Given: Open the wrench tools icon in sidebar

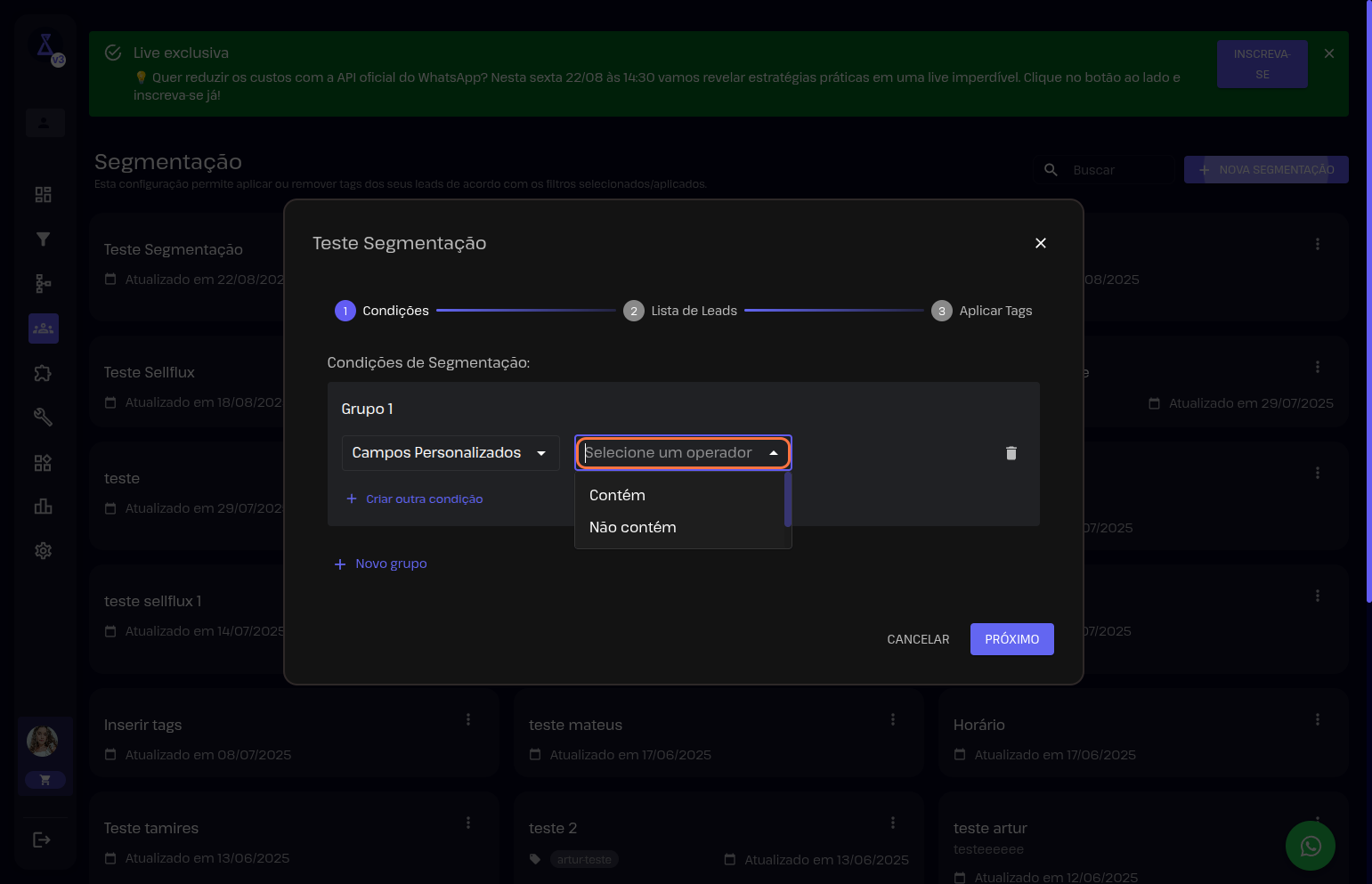Looking at the screenshot, I should pos(43,417).
